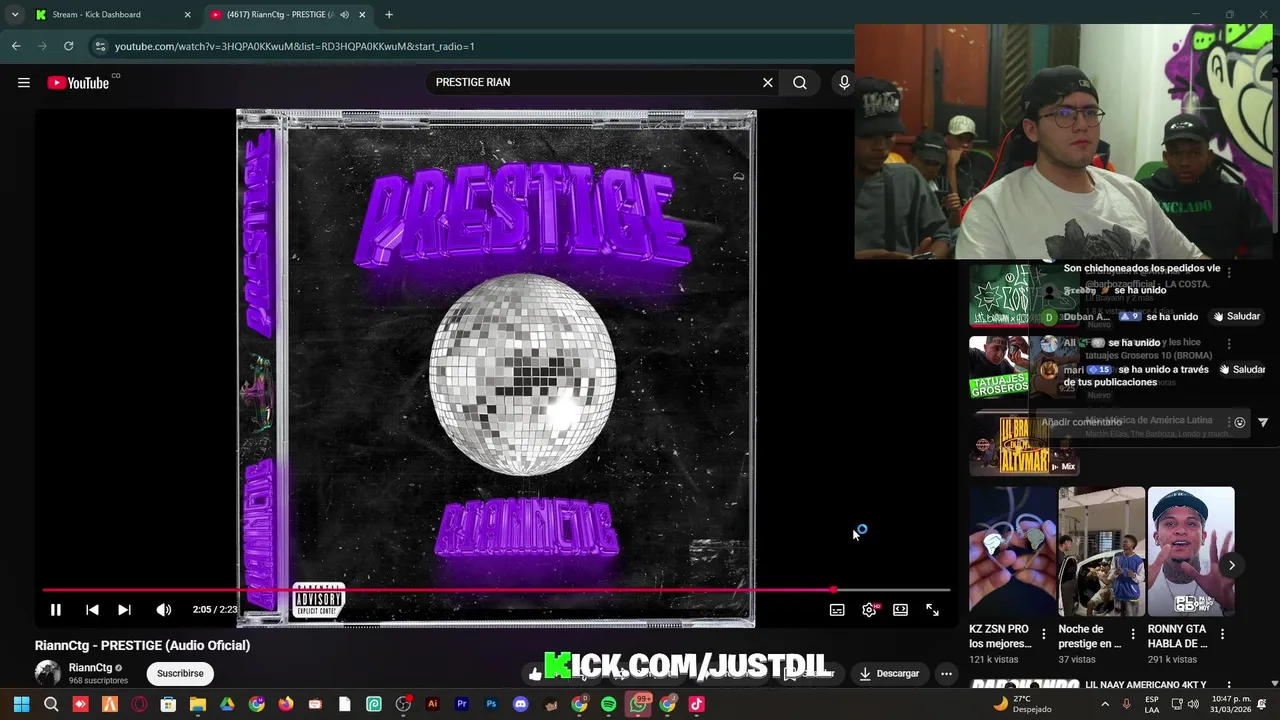Open Adobe Illustrator taskbar icon

(x=433, y=704)
